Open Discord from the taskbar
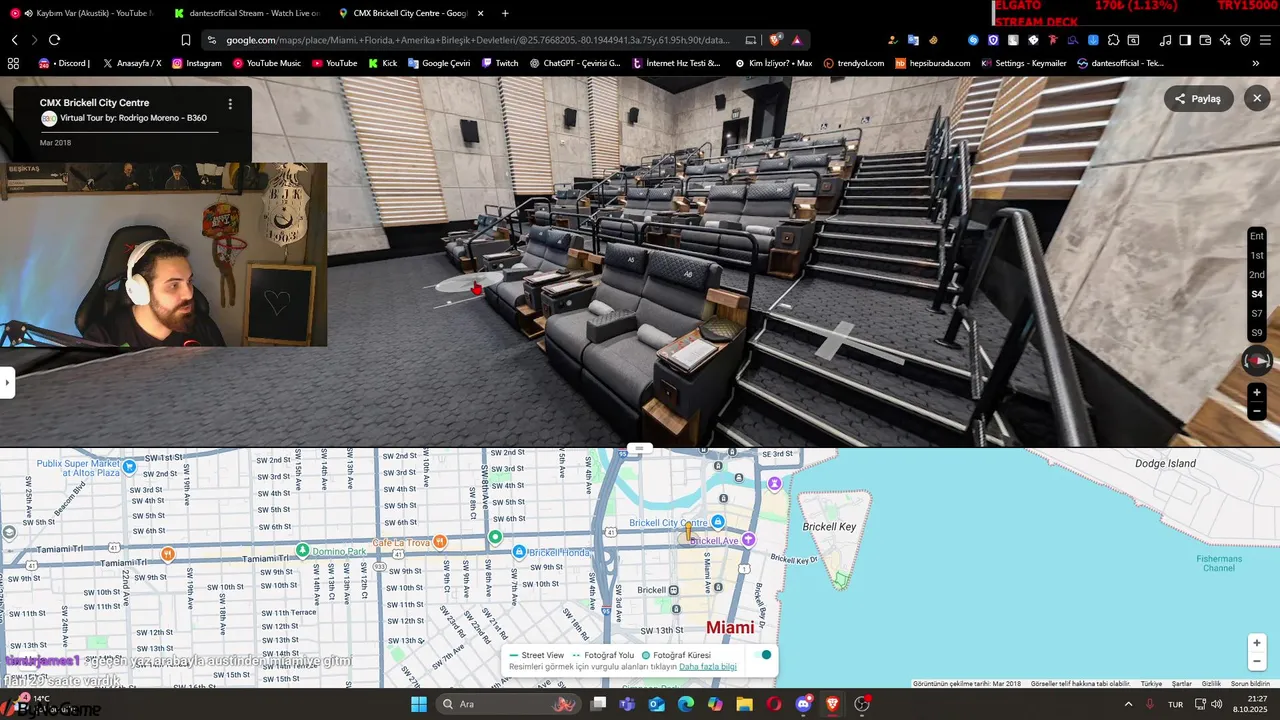Screen dimensions: 1280x720 (x=803, y=704)
